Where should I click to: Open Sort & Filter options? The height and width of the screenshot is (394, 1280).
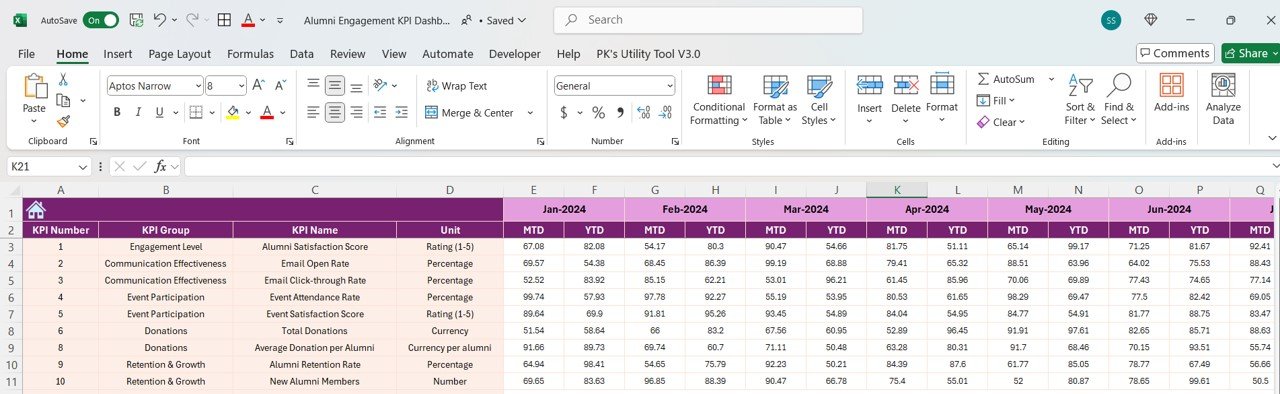[1079, 100]
